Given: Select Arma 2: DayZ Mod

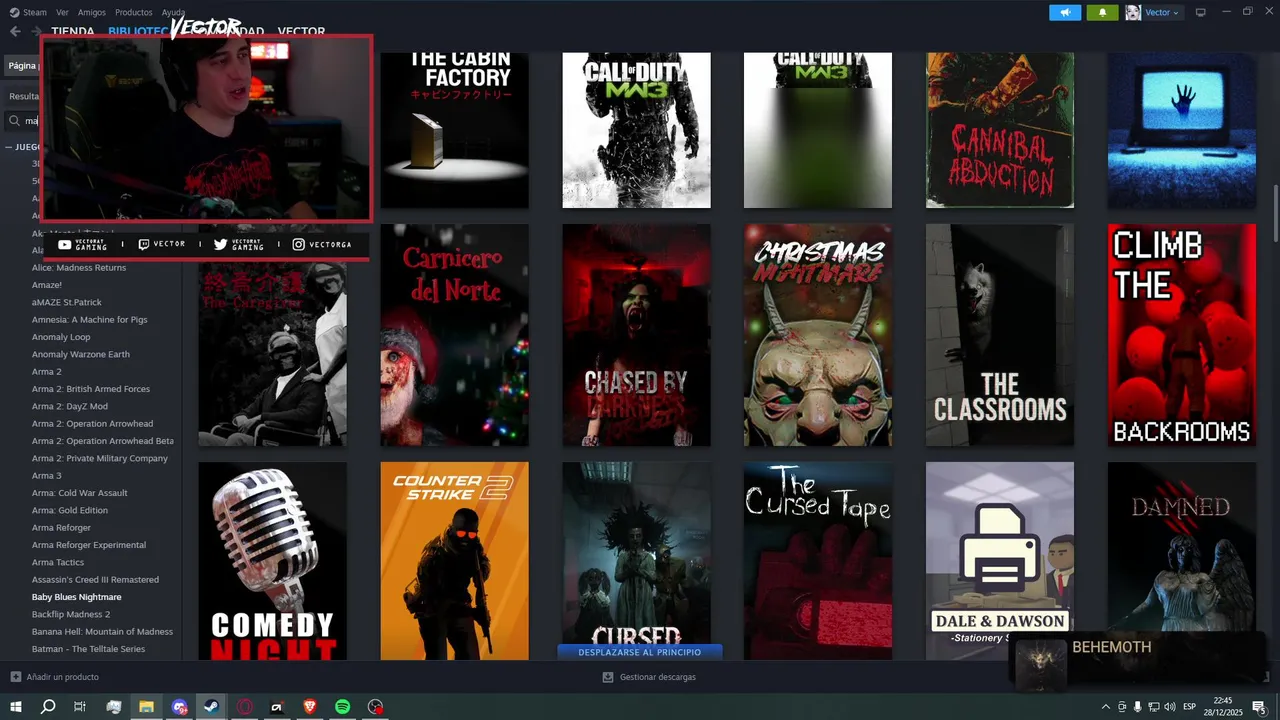Looking at the screenshot, I should tap(70, 406).
